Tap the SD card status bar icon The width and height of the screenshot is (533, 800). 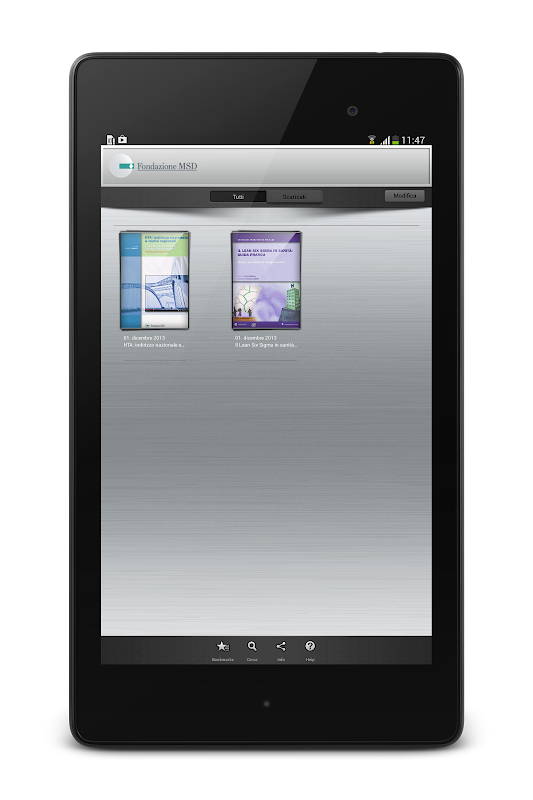point(110,139)
